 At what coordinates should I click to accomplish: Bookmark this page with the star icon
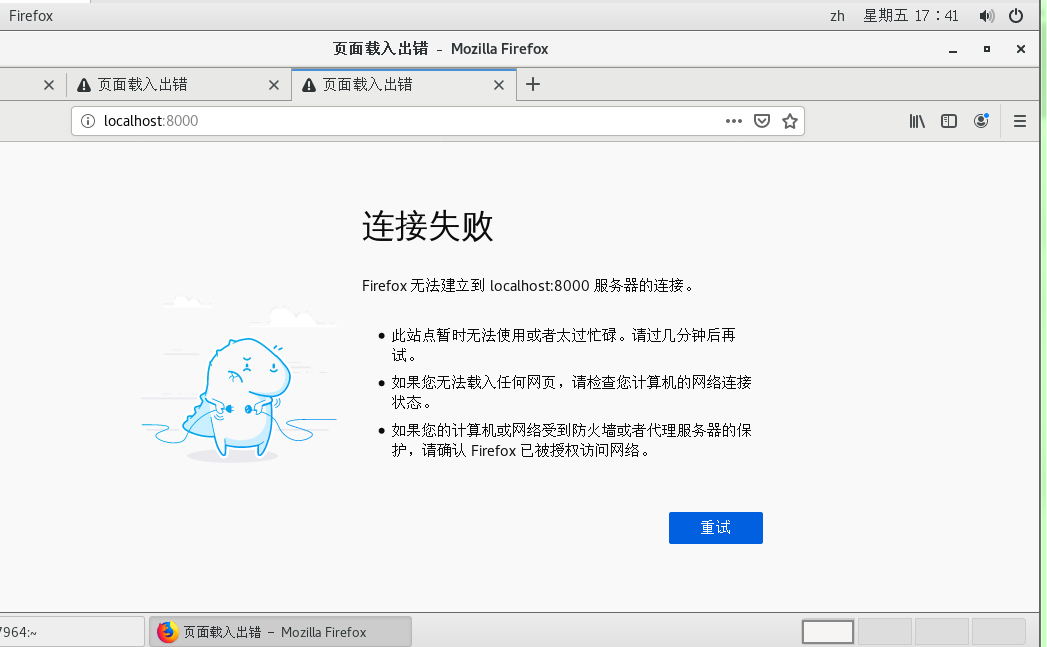(790, 120)
